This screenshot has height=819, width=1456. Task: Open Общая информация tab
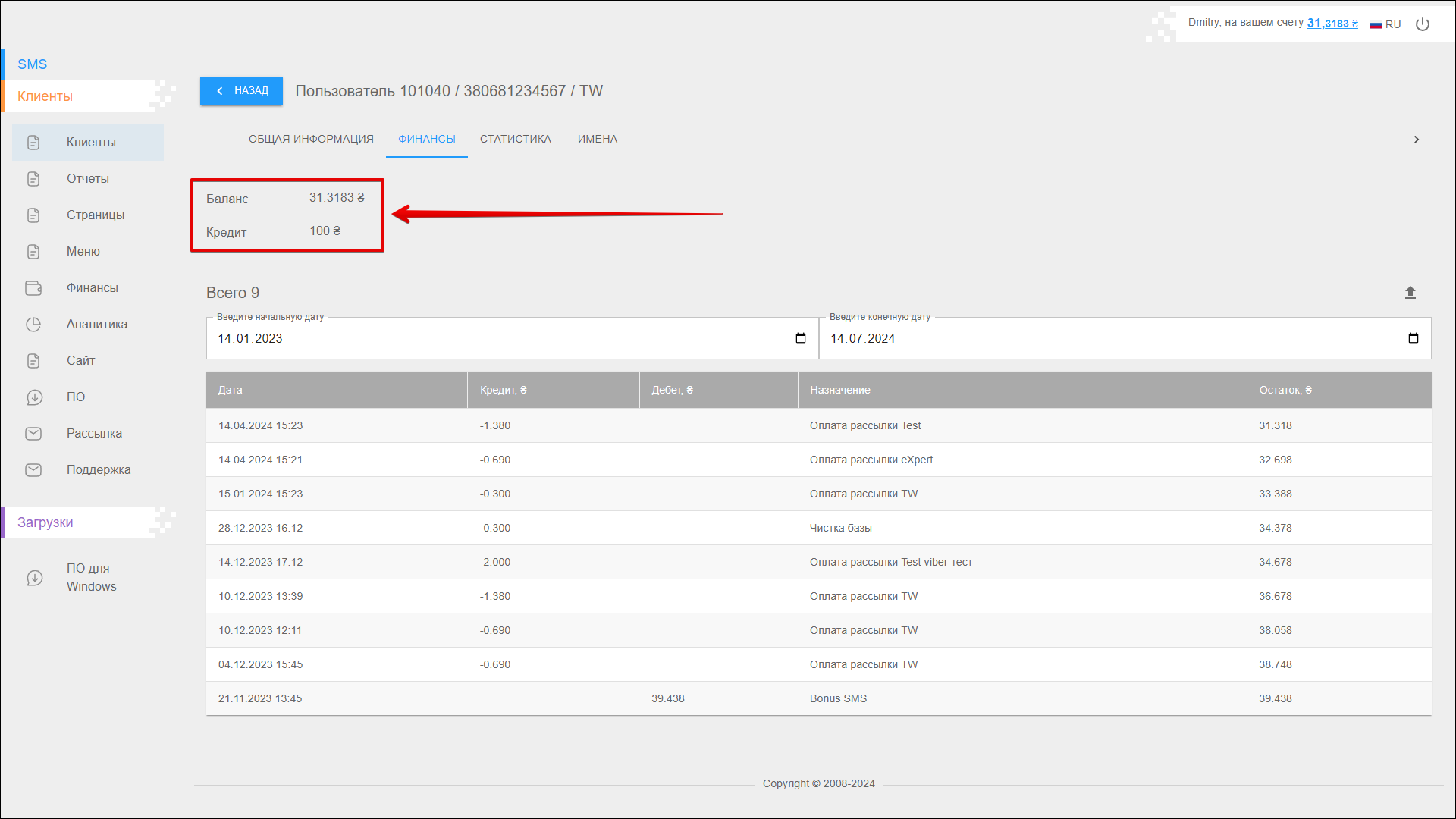click(x=311, y=140)
